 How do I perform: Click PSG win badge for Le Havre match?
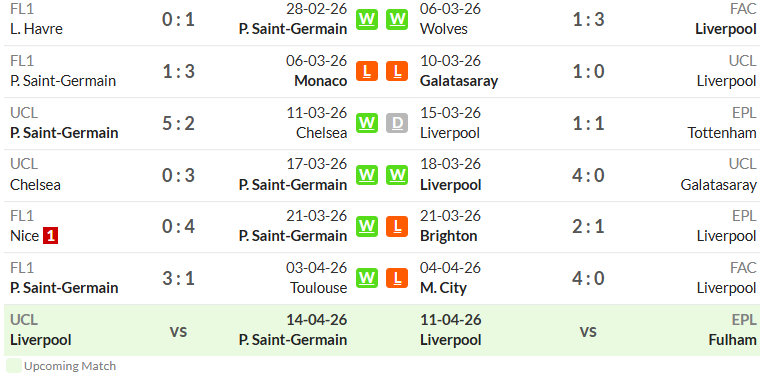tap(367, 19)
